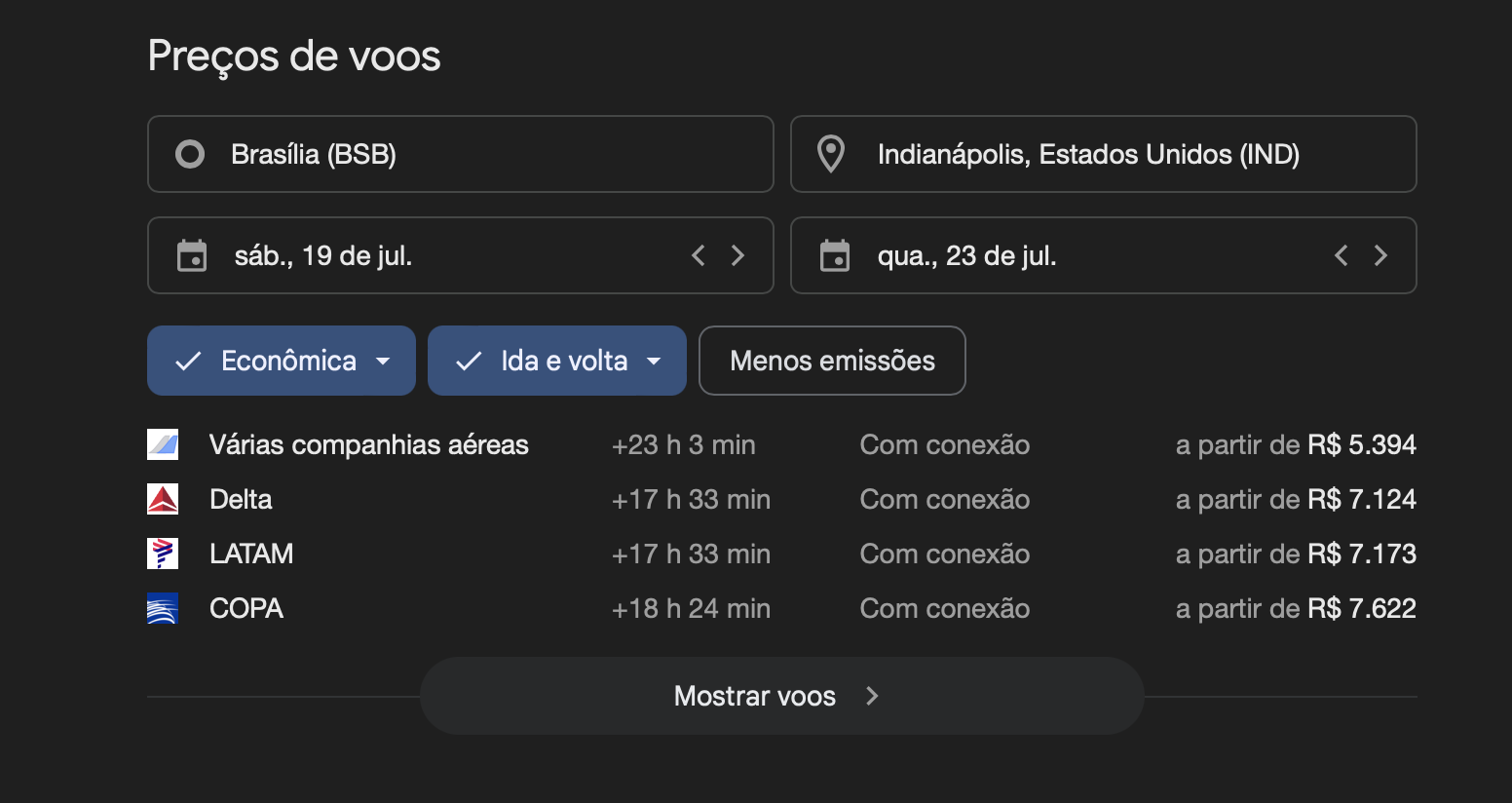Screen dimensions: 1512x803
Task: Select the Delta airline logo
Action: point(163,499)
